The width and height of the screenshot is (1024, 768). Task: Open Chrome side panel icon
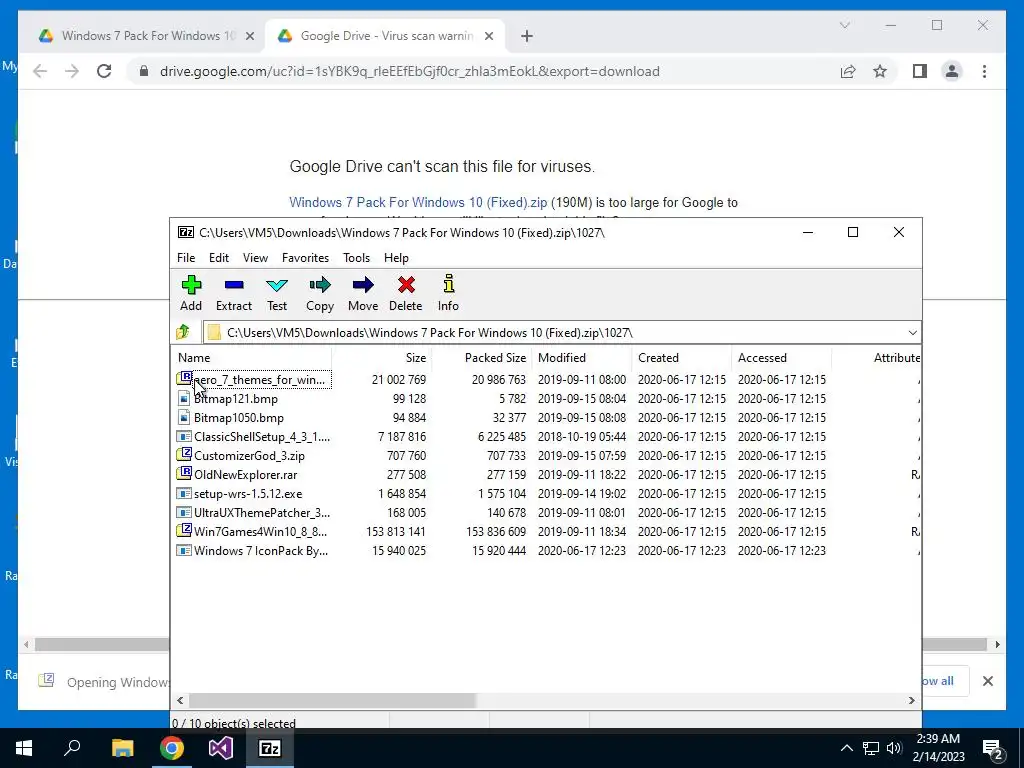(x=920, y=71)
